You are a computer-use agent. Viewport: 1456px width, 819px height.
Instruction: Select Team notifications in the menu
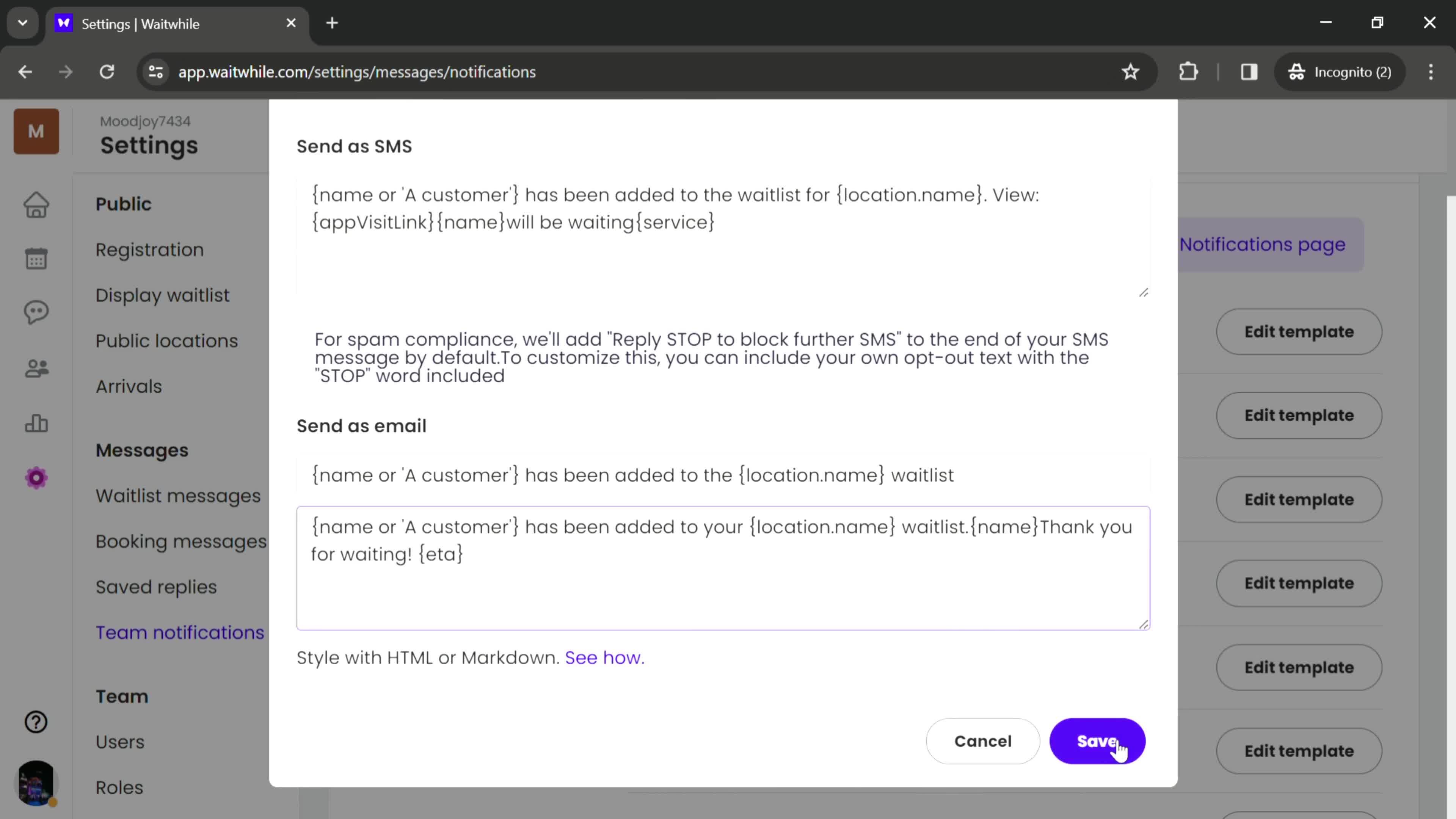(x=180, y=632)
